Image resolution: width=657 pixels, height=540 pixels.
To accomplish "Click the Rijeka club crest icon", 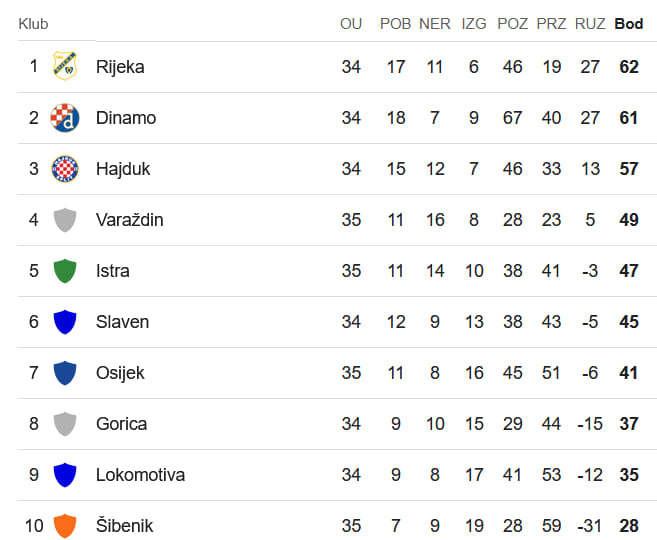I will click(65, 66).
